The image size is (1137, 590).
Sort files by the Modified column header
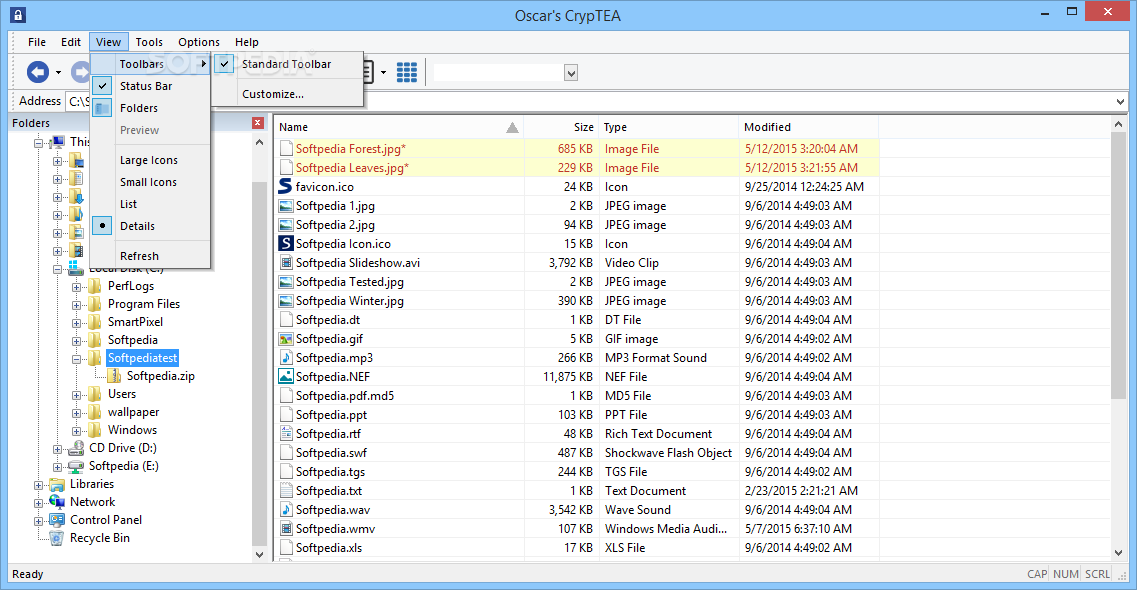(x=809, y=127)
